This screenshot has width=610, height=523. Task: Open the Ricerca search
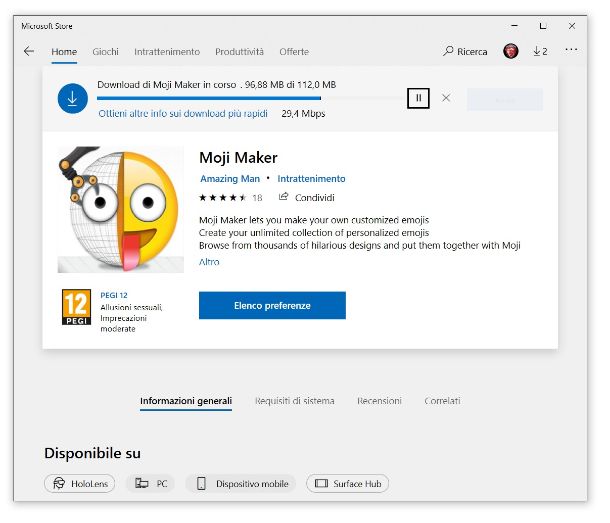[x=465, y=51]
